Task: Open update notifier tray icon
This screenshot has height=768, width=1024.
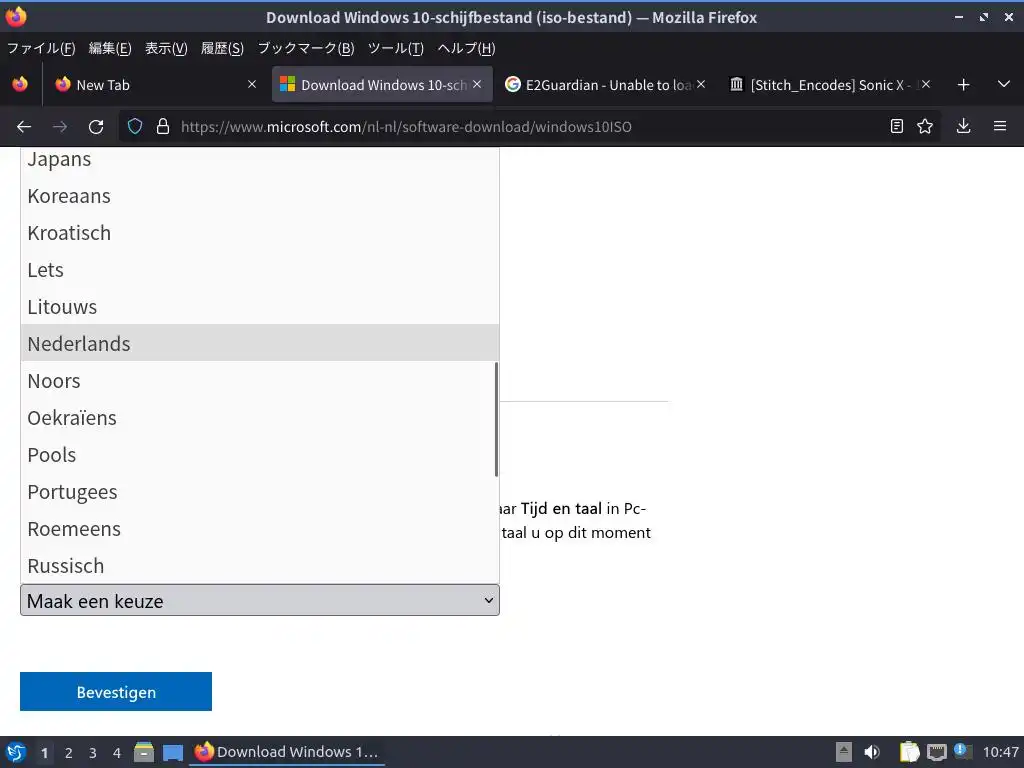Action: click(x=963, y=751)
